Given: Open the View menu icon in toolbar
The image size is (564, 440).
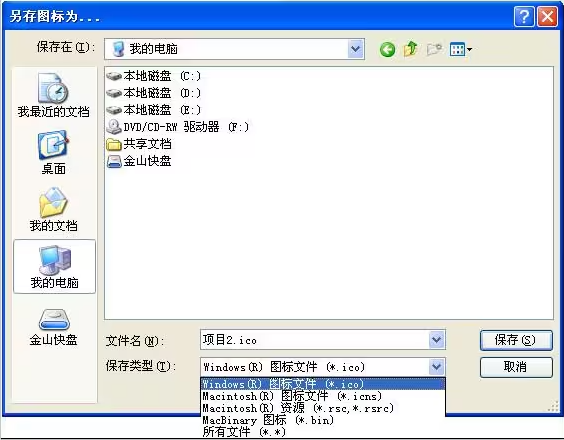Looking at the screenshot, I should pos(460,49).
